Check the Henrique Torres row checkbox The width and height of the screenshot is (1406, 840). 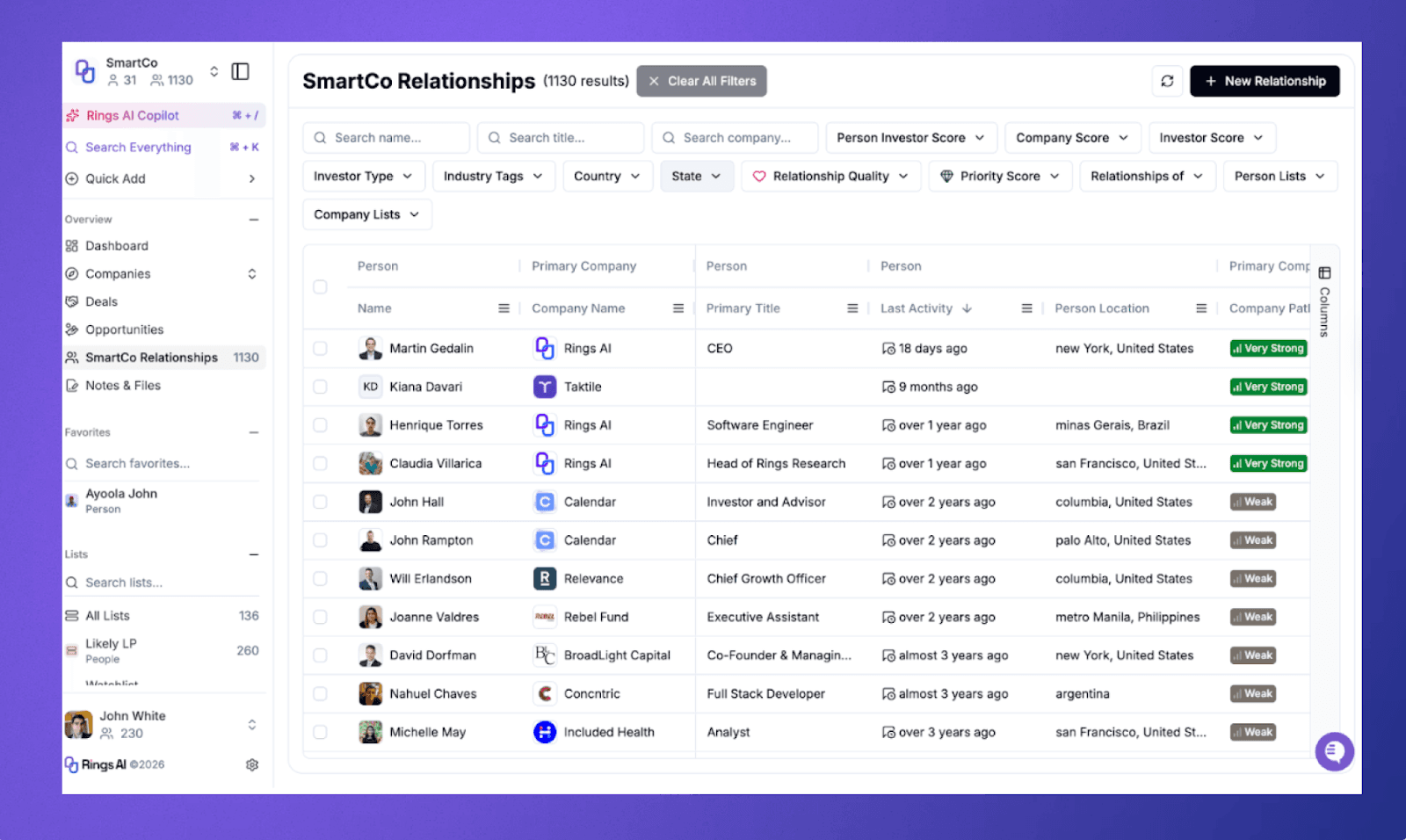tap(320, 425)
